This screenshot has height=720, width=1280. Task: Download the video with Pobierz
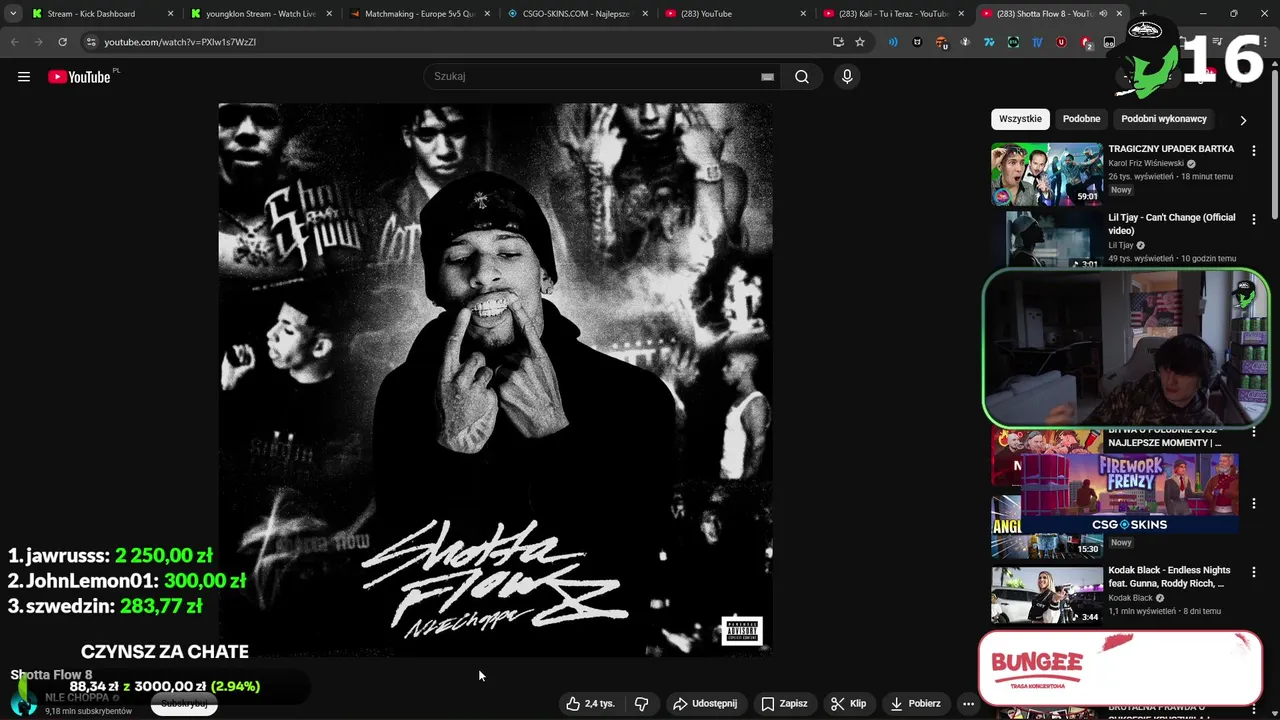[915, 704]
